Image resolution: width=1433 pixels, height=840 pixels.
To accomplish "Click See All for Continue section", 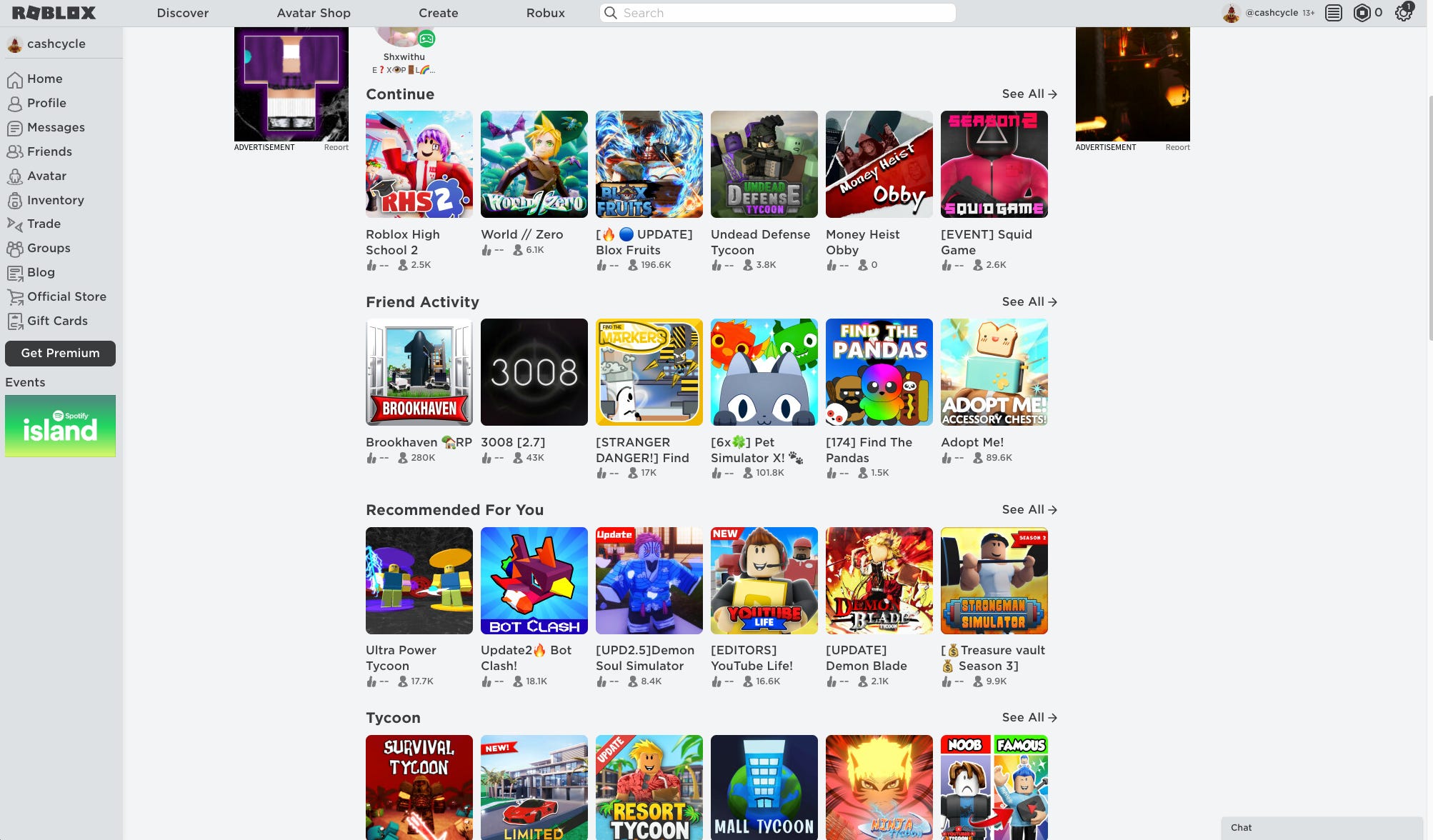I will coord(1029,94).
